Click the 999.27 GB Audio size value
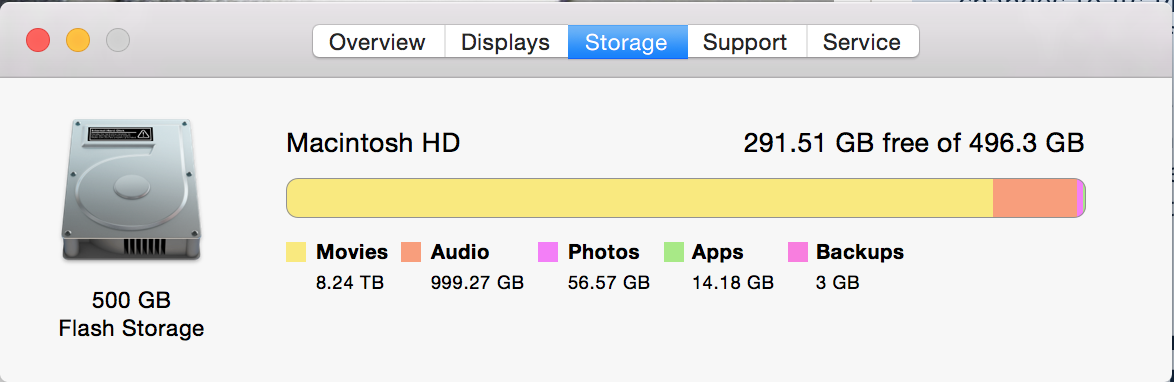 click(477, 283)
